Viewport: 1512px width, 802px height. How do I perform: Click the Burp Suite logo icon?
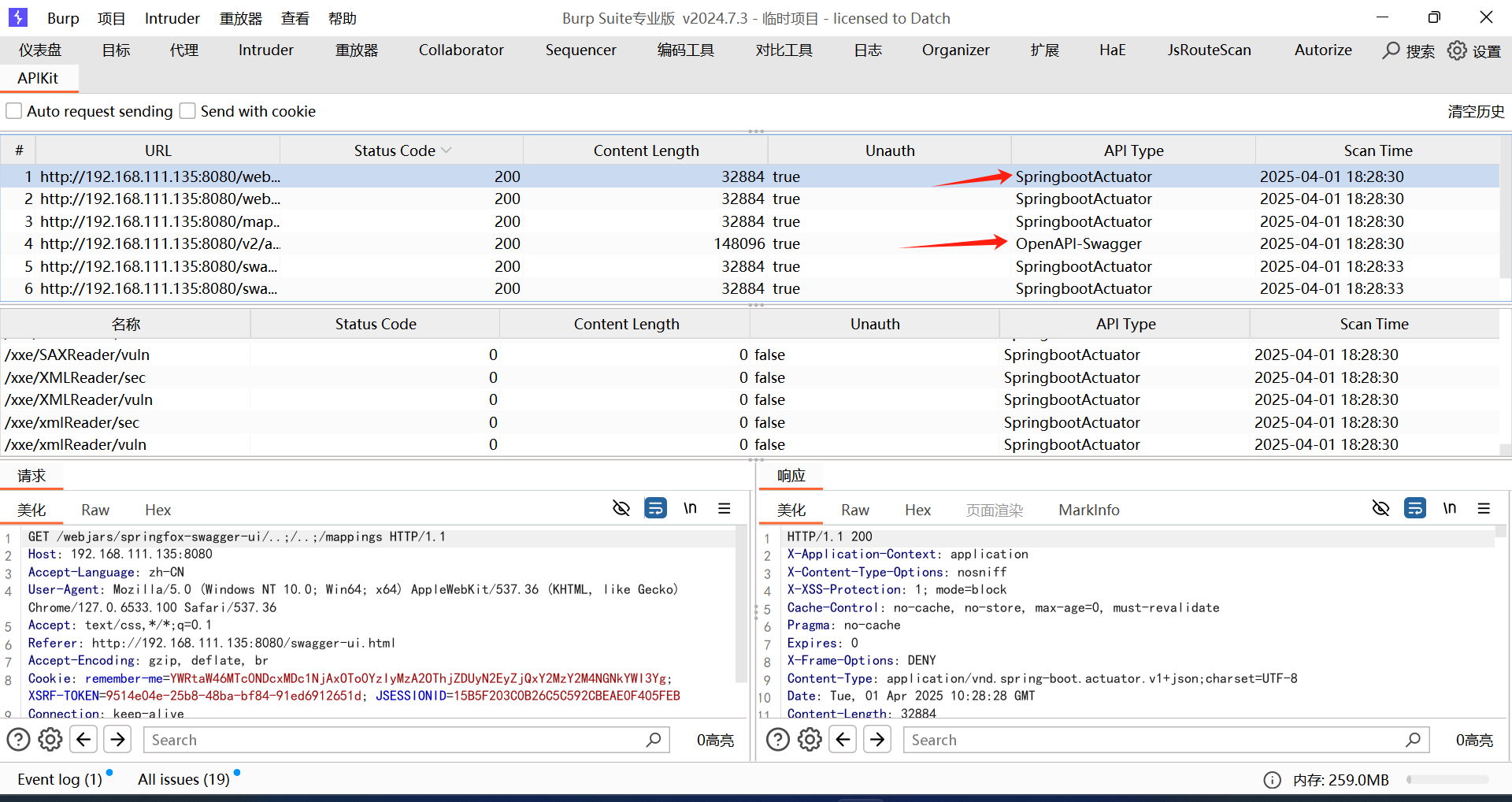tap(17, 17)
